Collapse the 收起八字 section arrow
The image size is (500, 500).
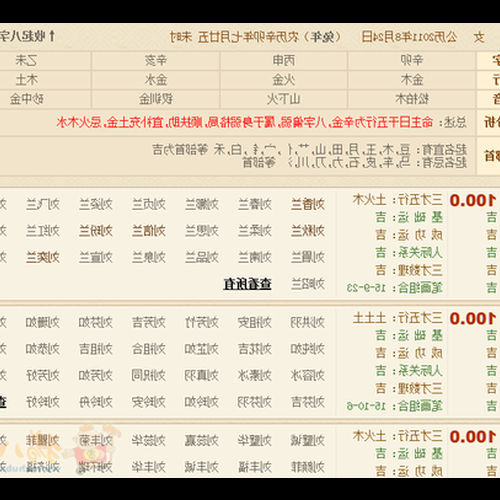(52, 36)
